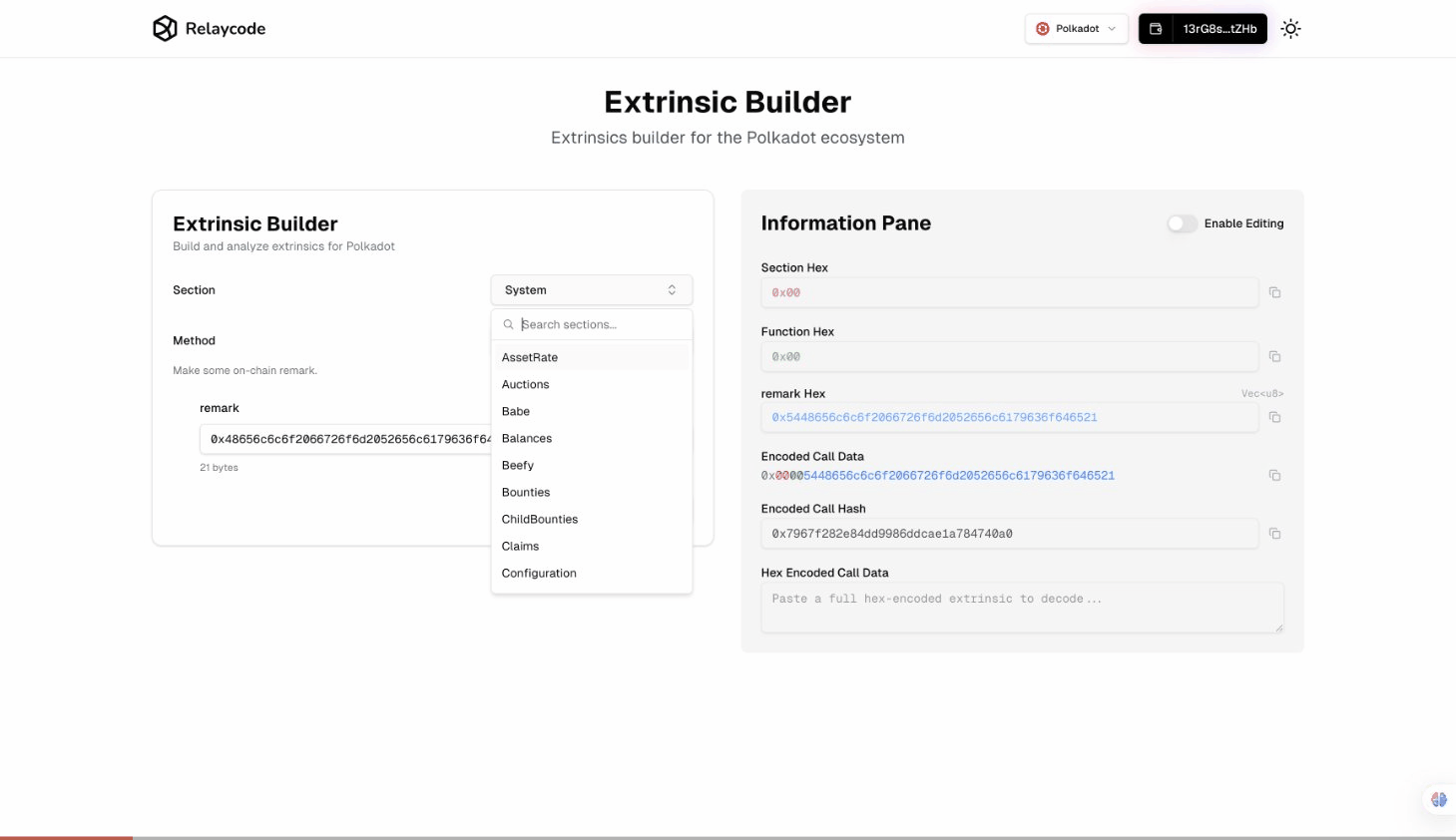Copy the remark Hex value
This screenshot has width=1456, height=840.
point(1274,417)
